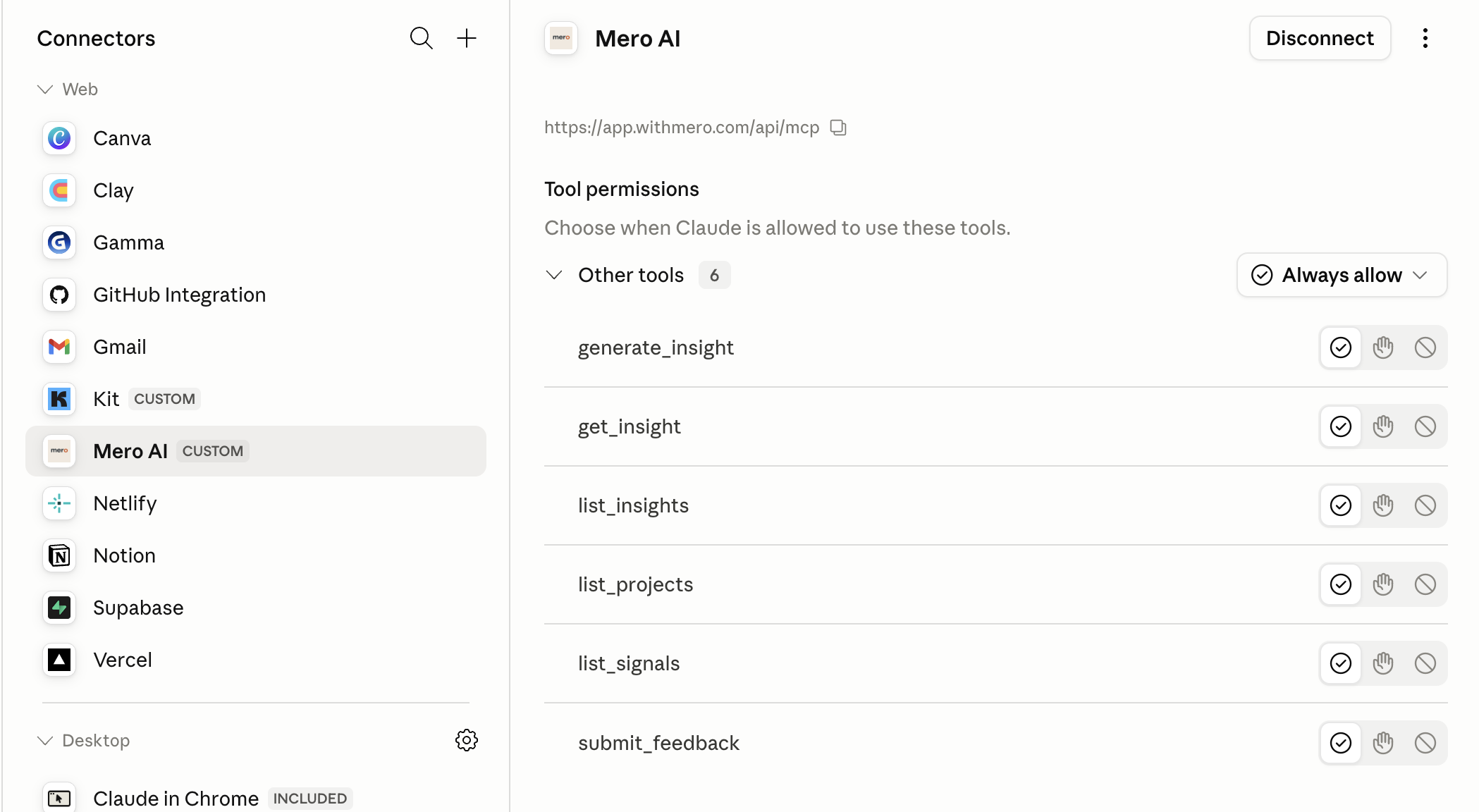The width and height of the screenshot is (1479, 812).
Task: Click the Netlify connector icon
Action: coord(59,503)
